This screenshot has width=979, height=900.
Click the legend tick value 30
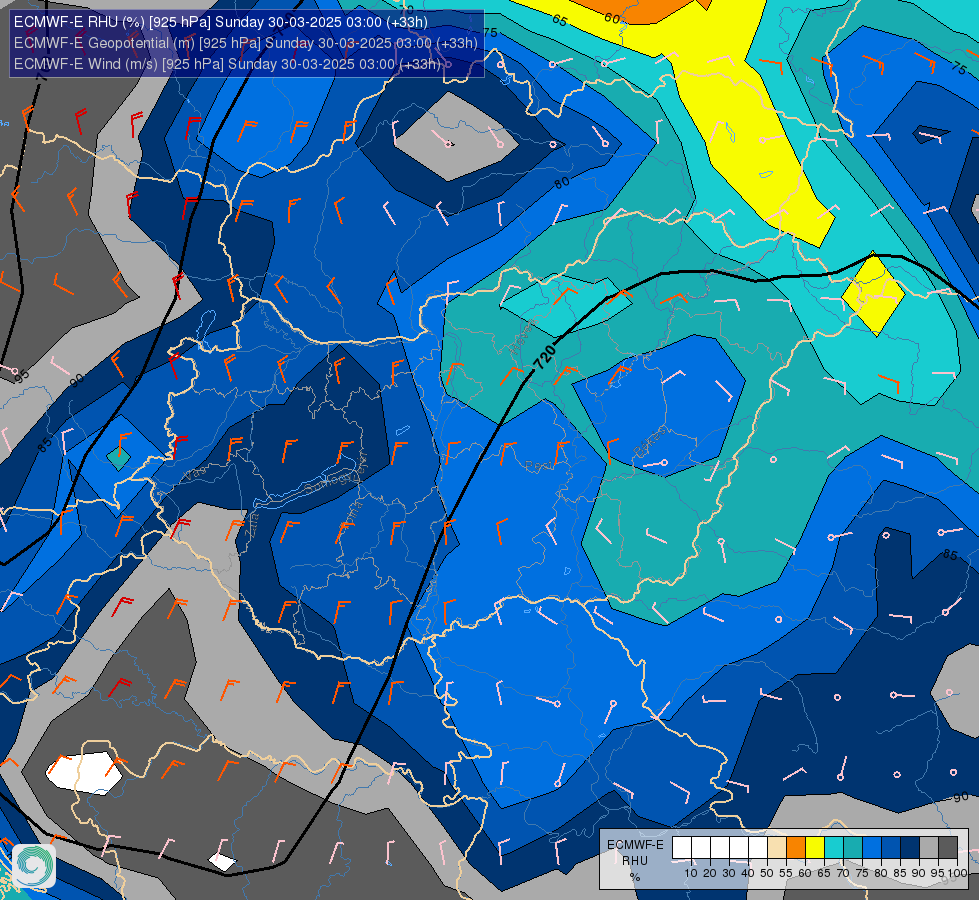click(729, 873)
